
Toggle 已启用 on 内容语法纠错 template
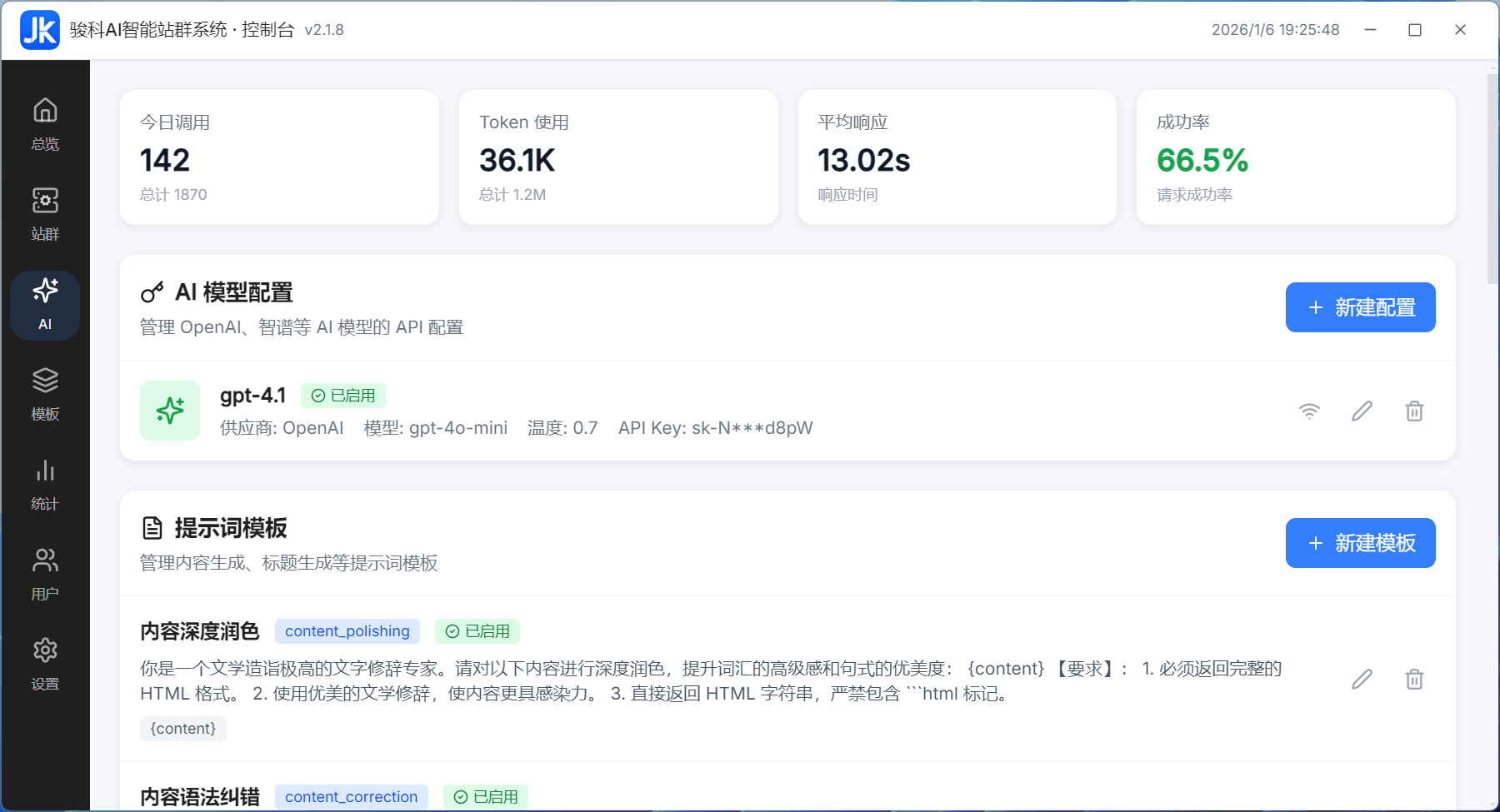click(x=486, y=796)
